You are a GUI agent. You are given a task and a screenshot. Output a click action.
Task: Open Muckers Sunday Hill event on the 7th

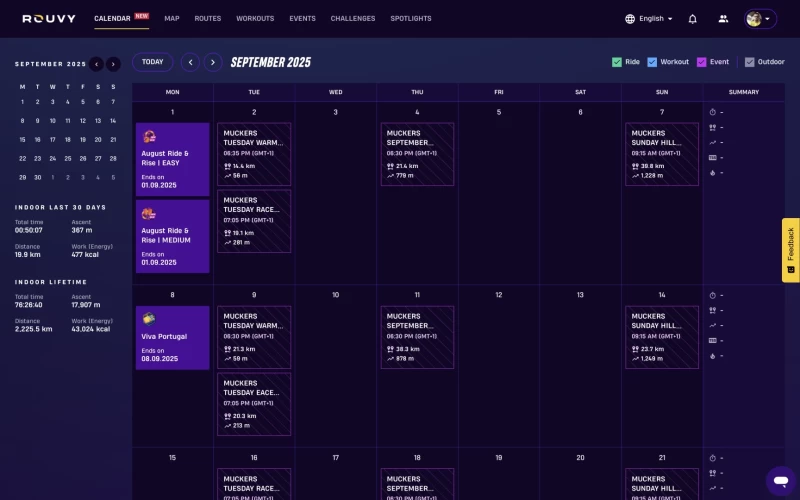click(662, 154)
